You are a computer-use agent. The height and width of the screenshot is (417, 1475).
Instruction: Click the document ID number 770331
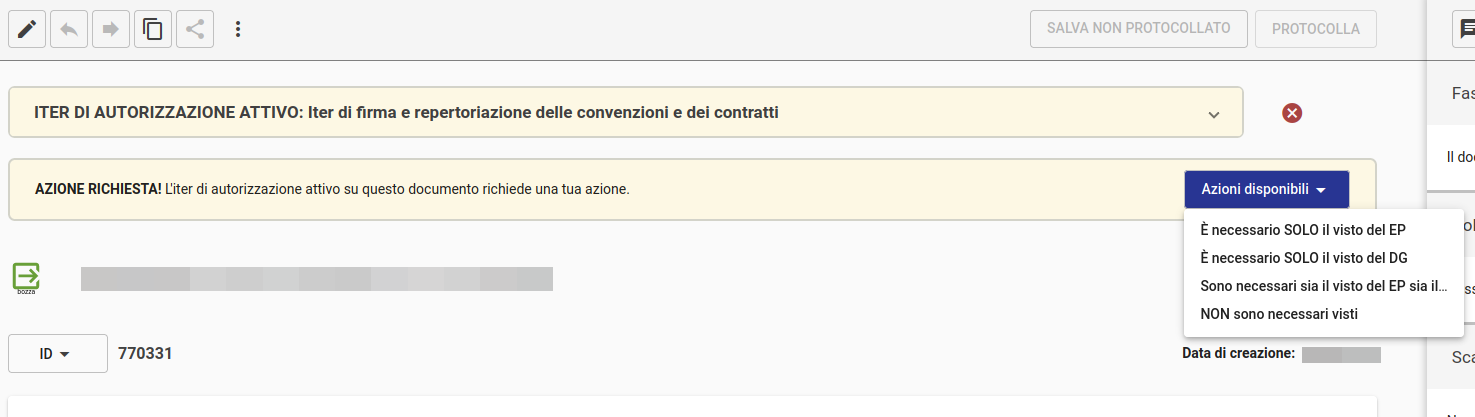point(145,353)
